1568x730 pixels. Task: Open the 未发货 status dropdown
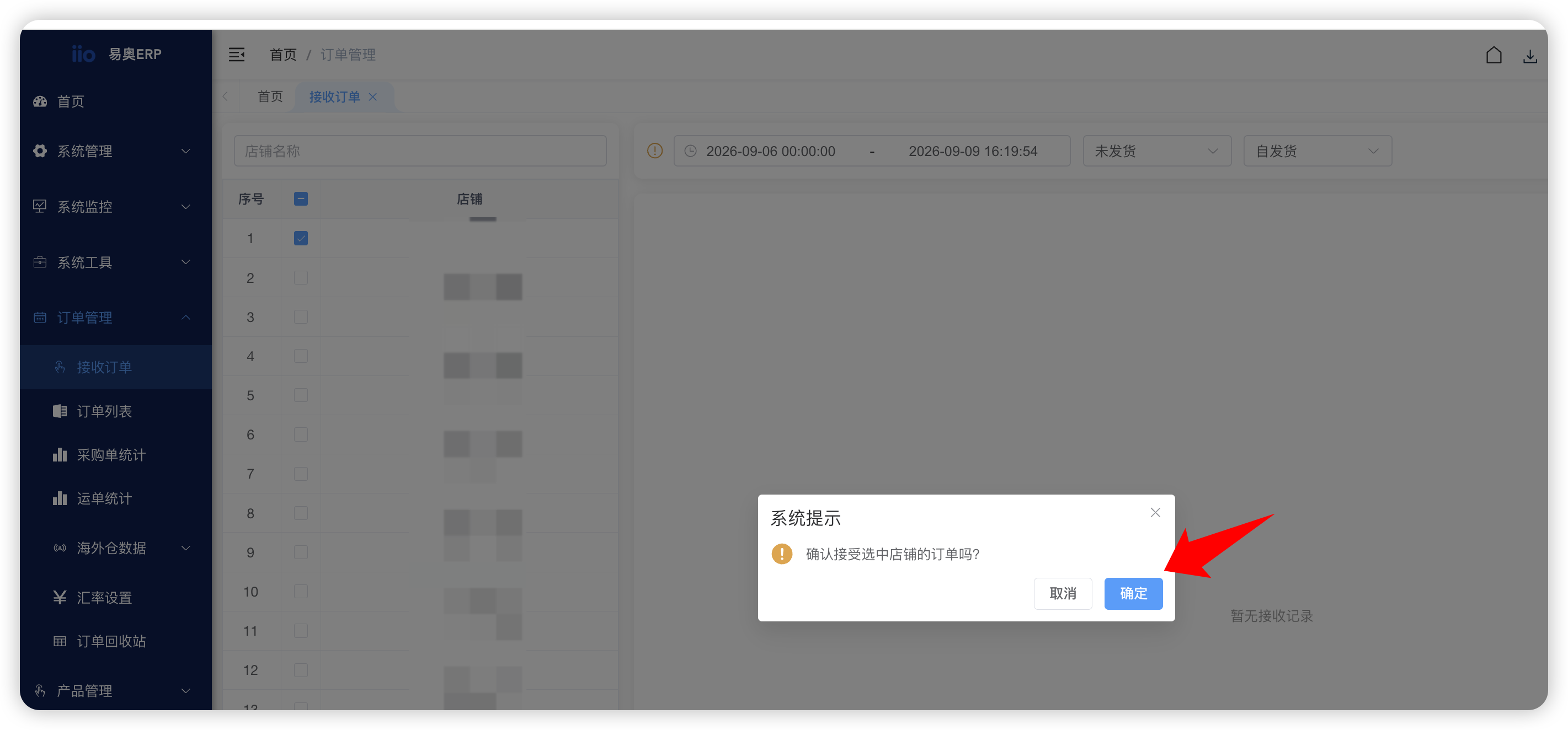point(1156,151)
